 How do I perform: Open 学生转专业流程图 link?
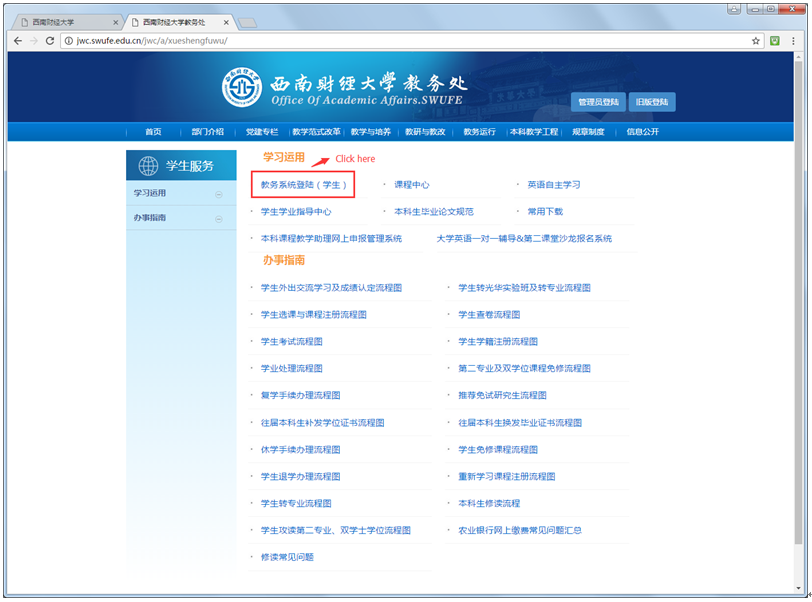pyautogui.click(x=296, y=503)
